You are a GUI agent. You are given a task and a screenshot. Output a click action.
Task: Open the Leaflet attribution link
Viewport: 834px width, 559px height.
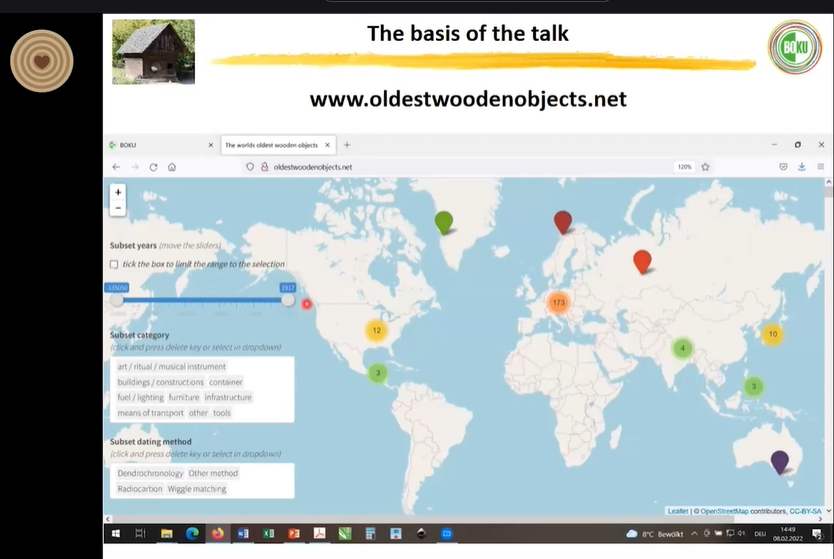[678, 511]
